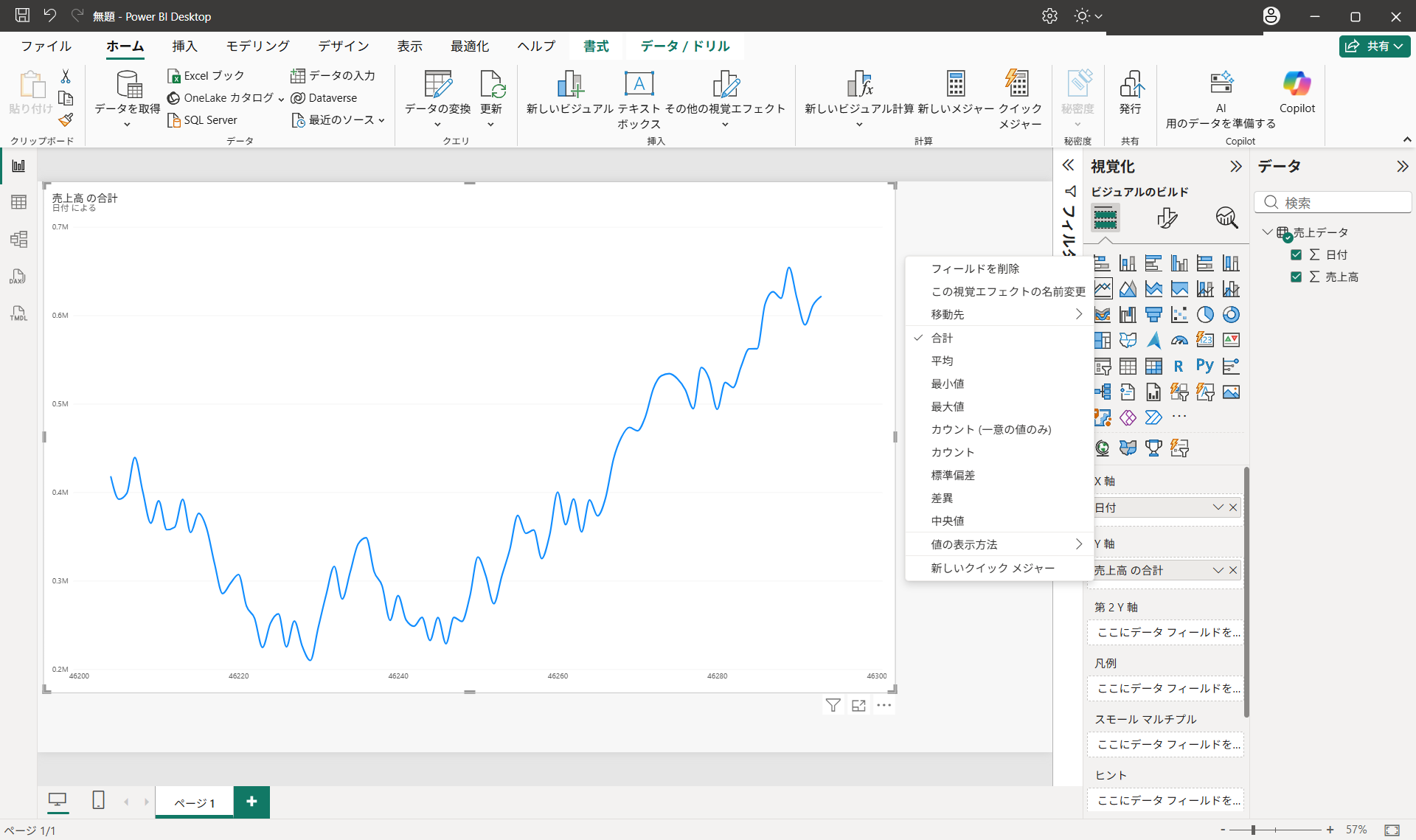
Task: Uncheck the 日付 field checkbox
Action: (x=1296, y=254)
